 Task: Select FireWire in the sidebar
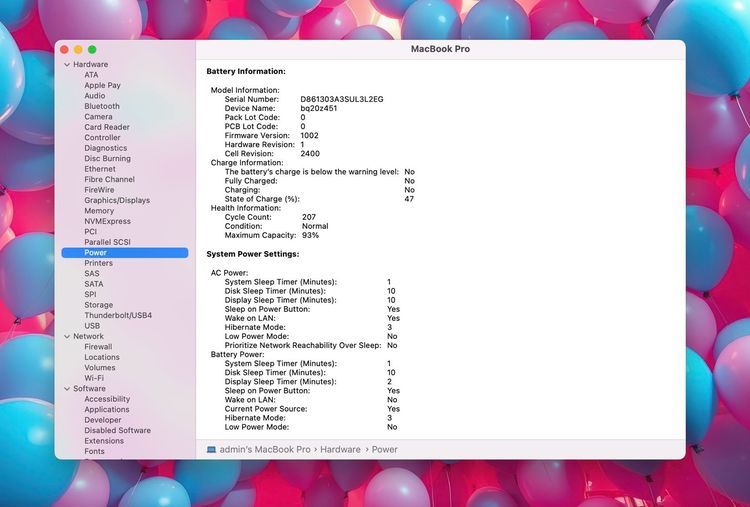[x=99, y=190]
